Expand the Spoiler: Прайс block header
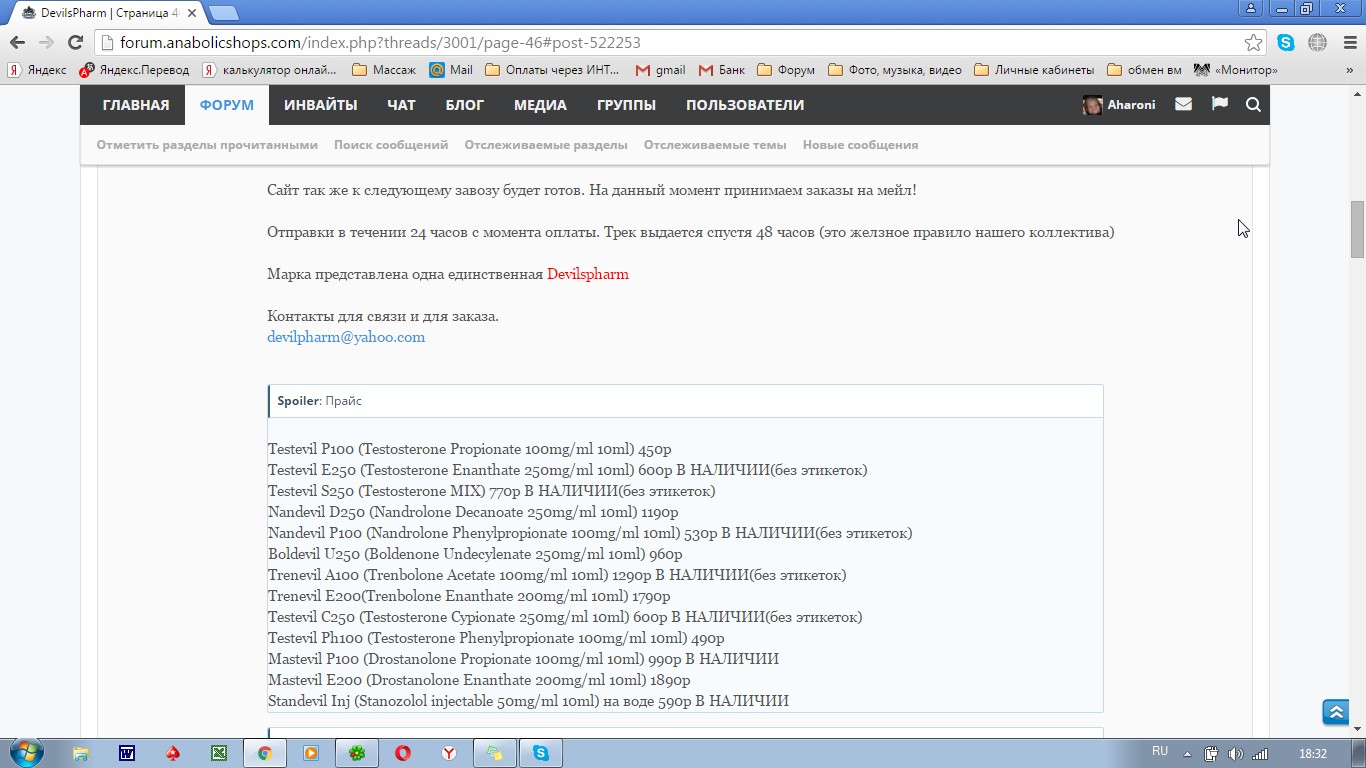This screenshot has width=1366, height=768. [685, 401]
